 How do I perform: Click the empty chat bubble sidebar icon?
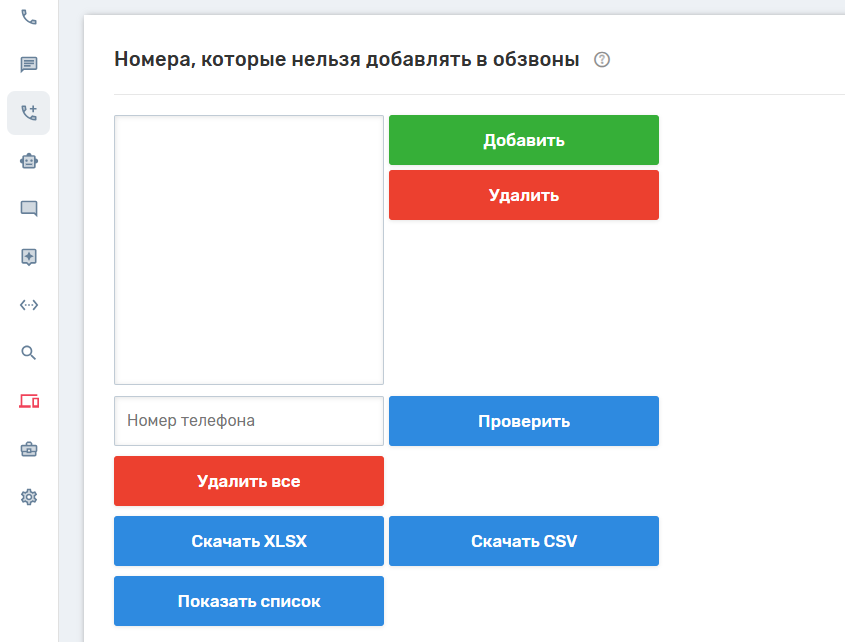click(x=29, y=209)
